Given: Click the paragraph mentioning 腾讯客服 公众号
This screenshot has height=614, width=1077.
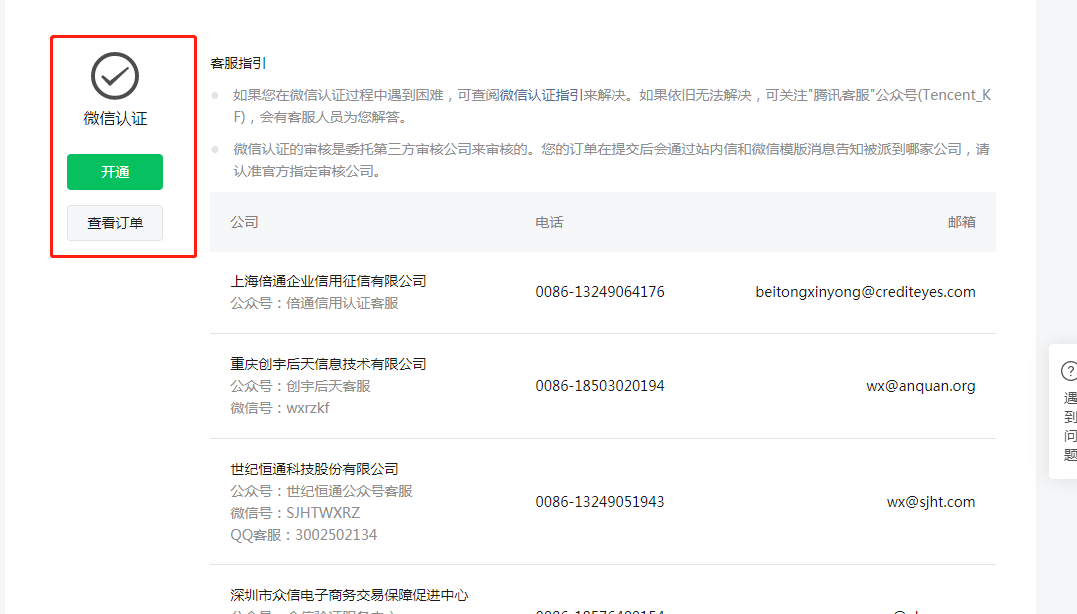Looking at the screenshot, I should tap(612, 106).
